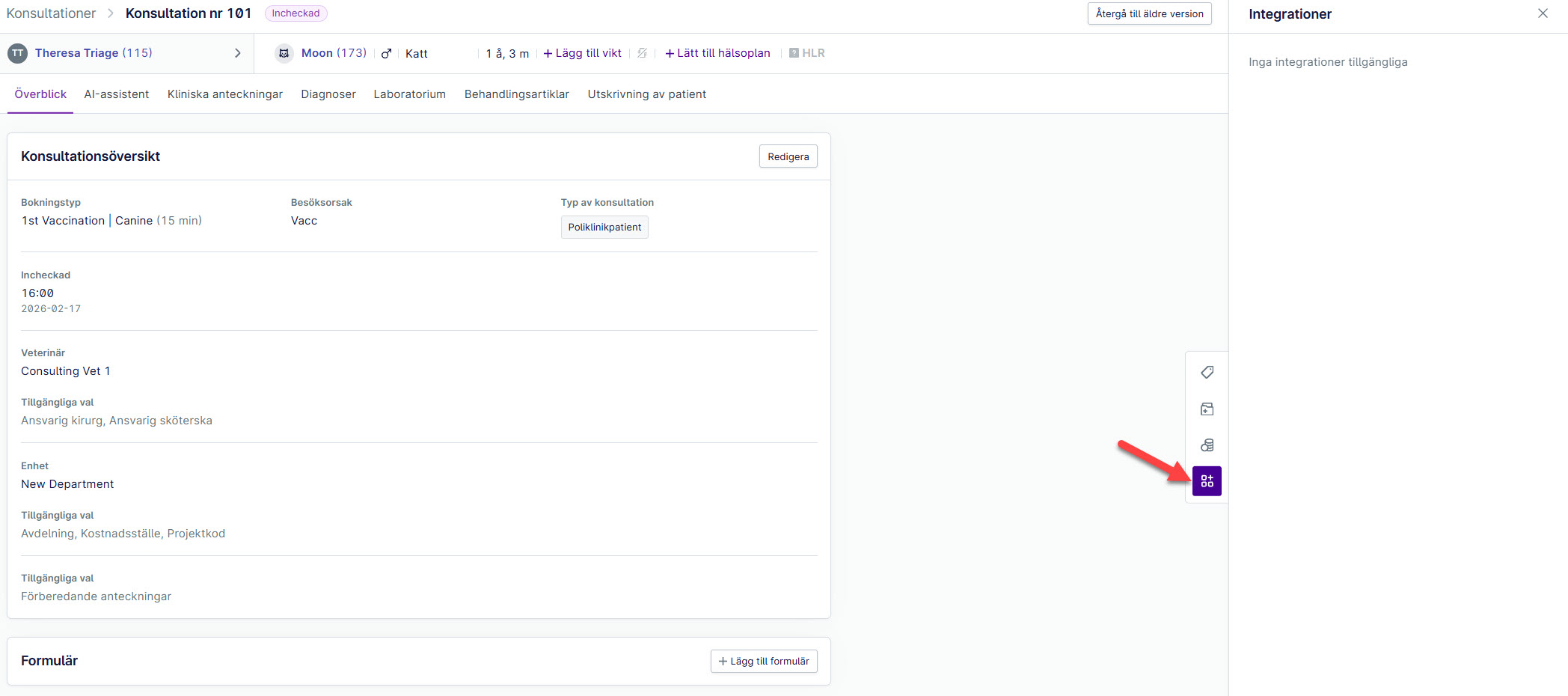Open the coins billing icon in the side rail

[x=1207, y=445]
